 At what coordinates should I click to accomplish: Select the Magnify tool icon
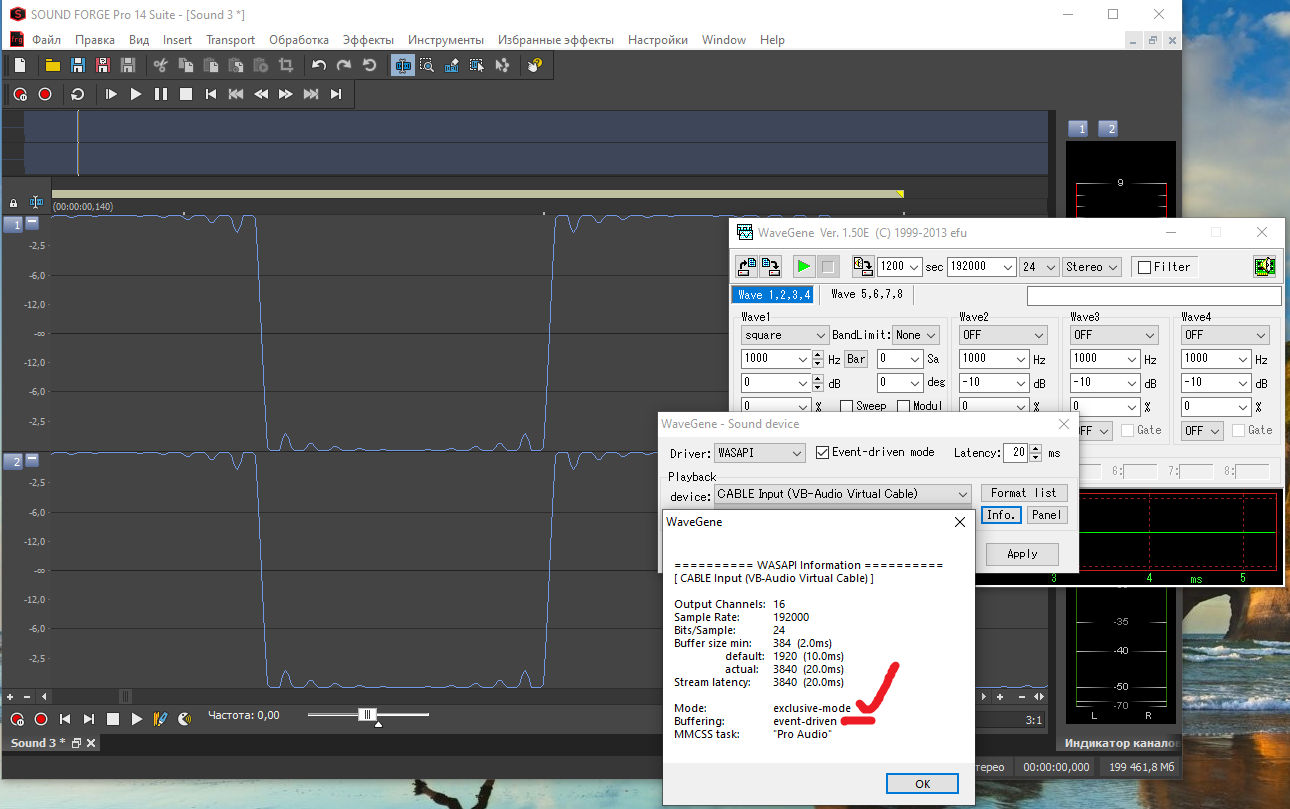point(427,65)
